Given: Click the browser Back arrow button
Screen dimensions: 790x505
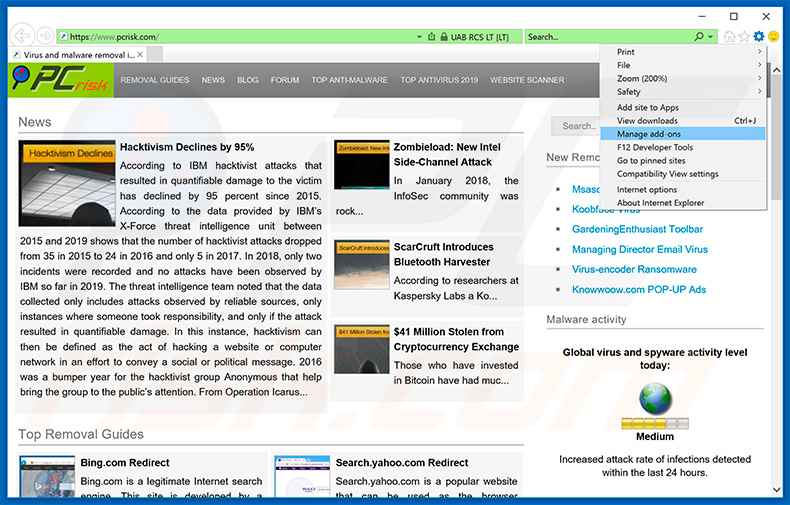Looking at the screenshot, I should click(22, 36).
